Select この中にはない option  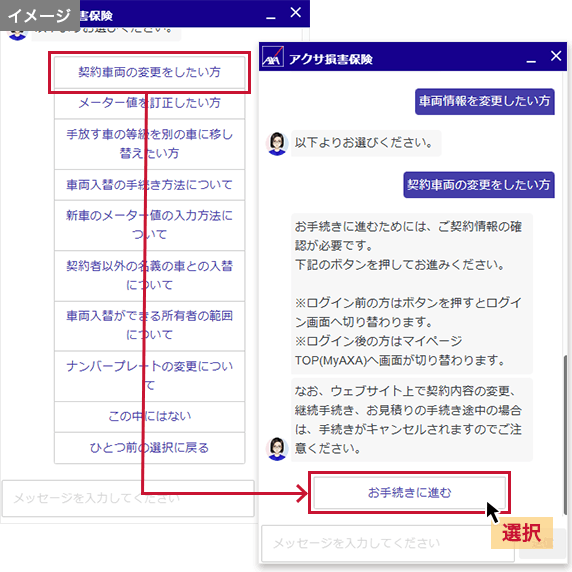pos(150,417)
